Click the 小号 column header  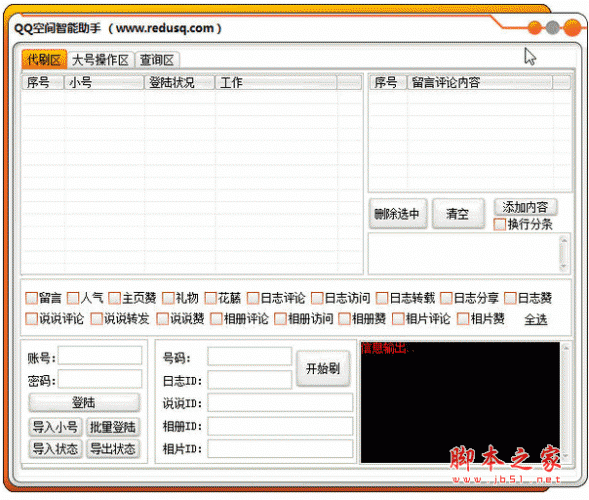point(104,82)
